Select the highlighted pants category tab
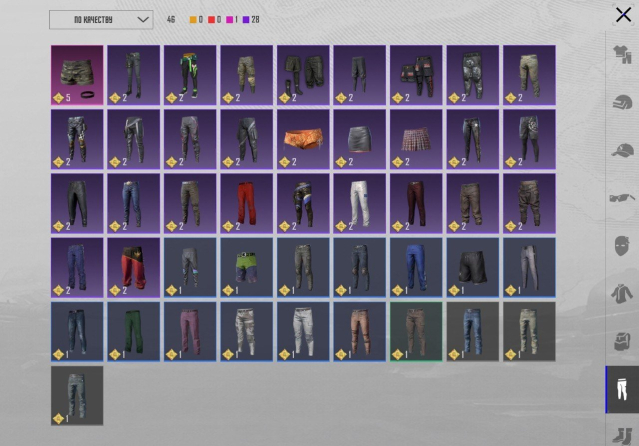 coord(622,389)
